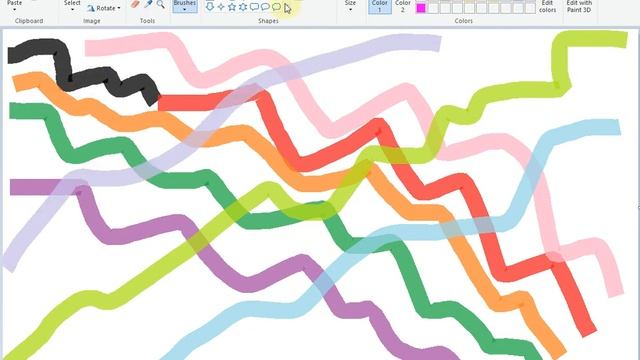The image size is (640, 360).
Task: Open Edit with Paint 3D
Action: (579, 6)
